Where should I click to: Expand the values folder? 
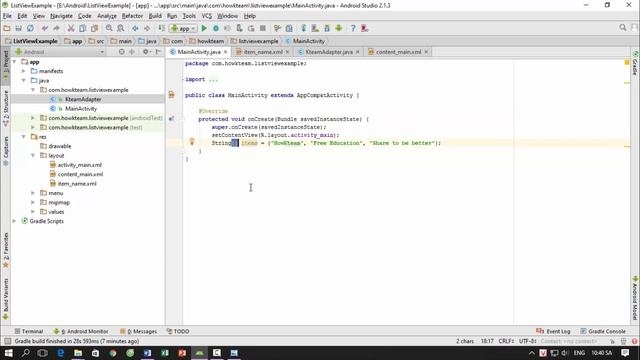33,212
